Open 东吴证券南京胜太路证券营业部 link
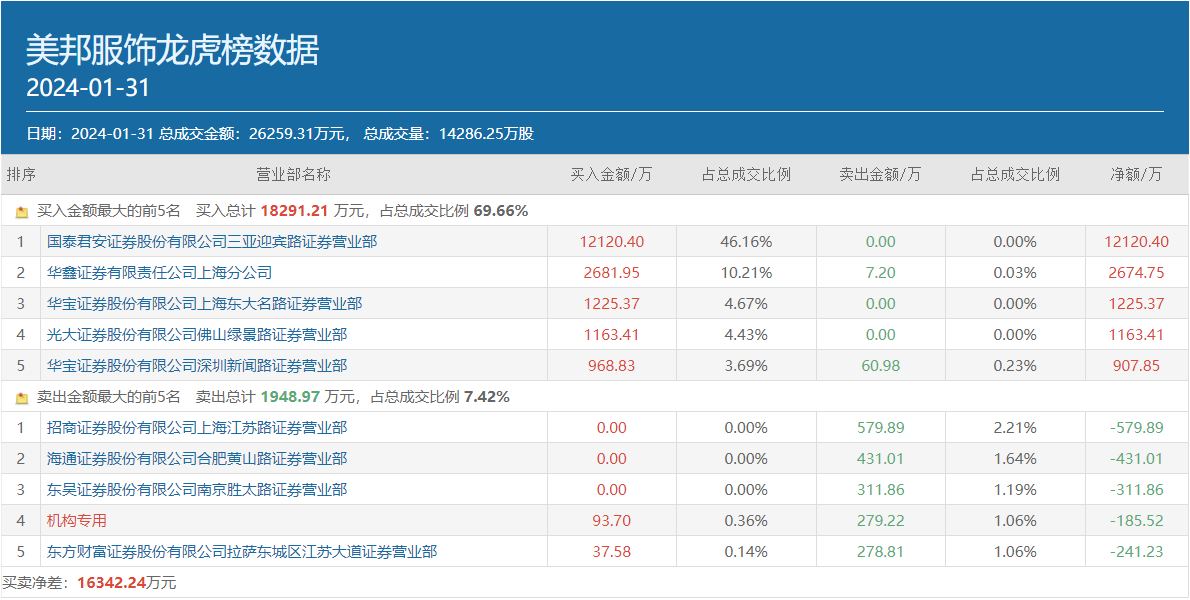This screenshot has height=600, width=1190. point(197,490)
